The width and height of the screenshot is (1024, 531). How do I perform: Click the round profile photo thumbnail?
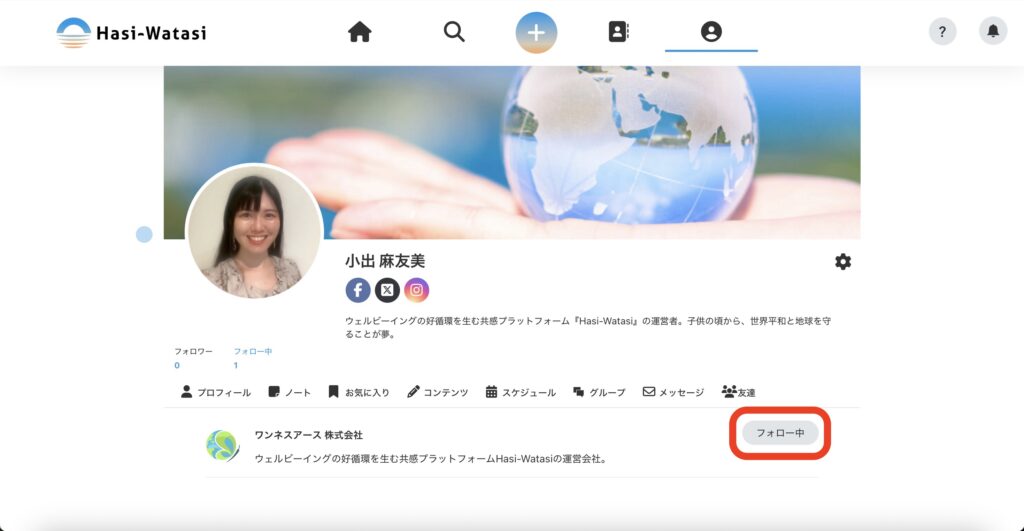[x=254, y=233]
